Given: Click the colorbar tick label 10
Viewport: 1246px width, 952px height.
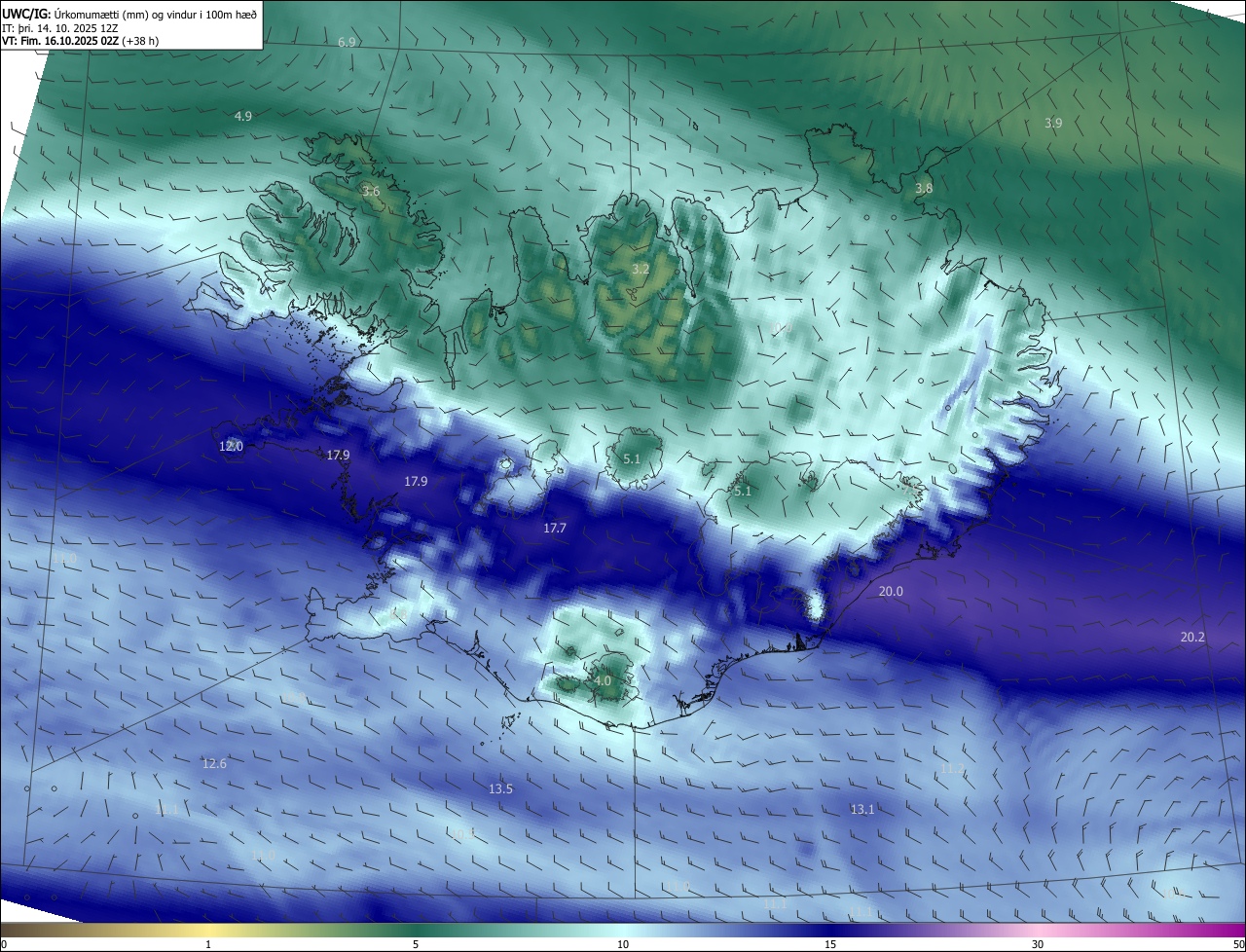Looking at the screenshot, I should 623,944.
